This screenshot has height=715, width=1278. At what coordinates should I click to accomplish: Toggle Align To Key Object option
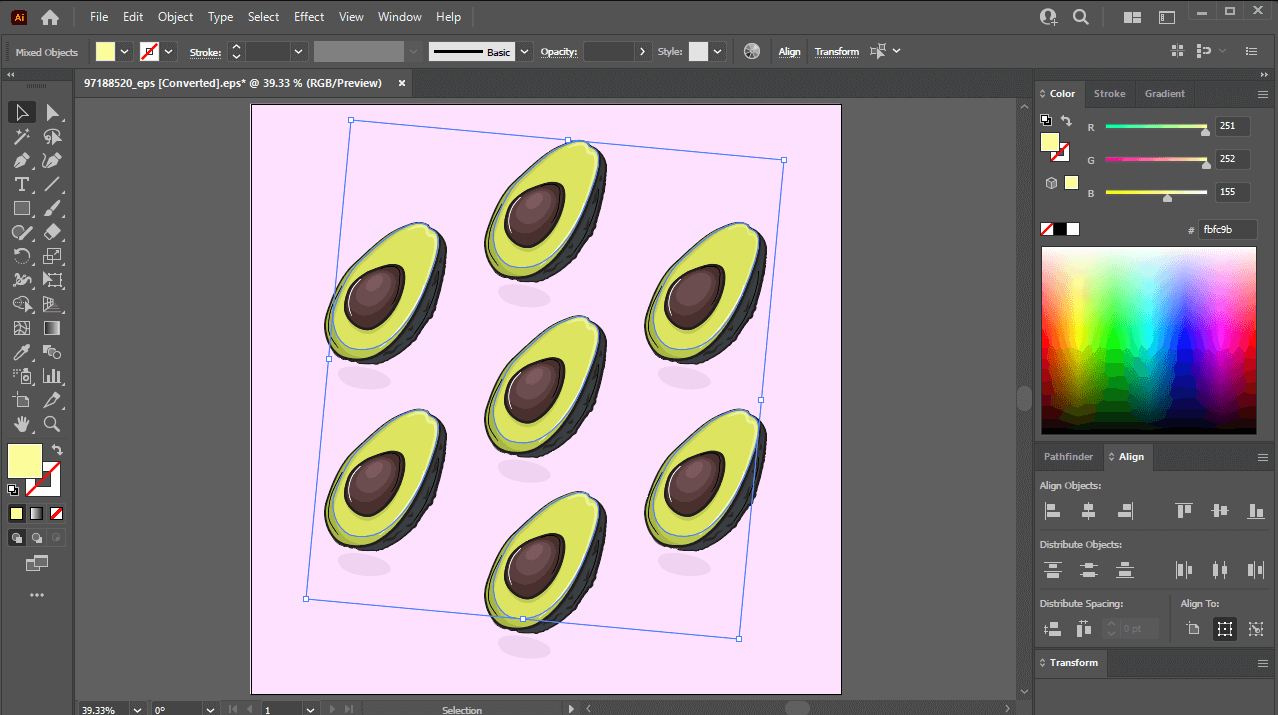tap(1256, 629)
